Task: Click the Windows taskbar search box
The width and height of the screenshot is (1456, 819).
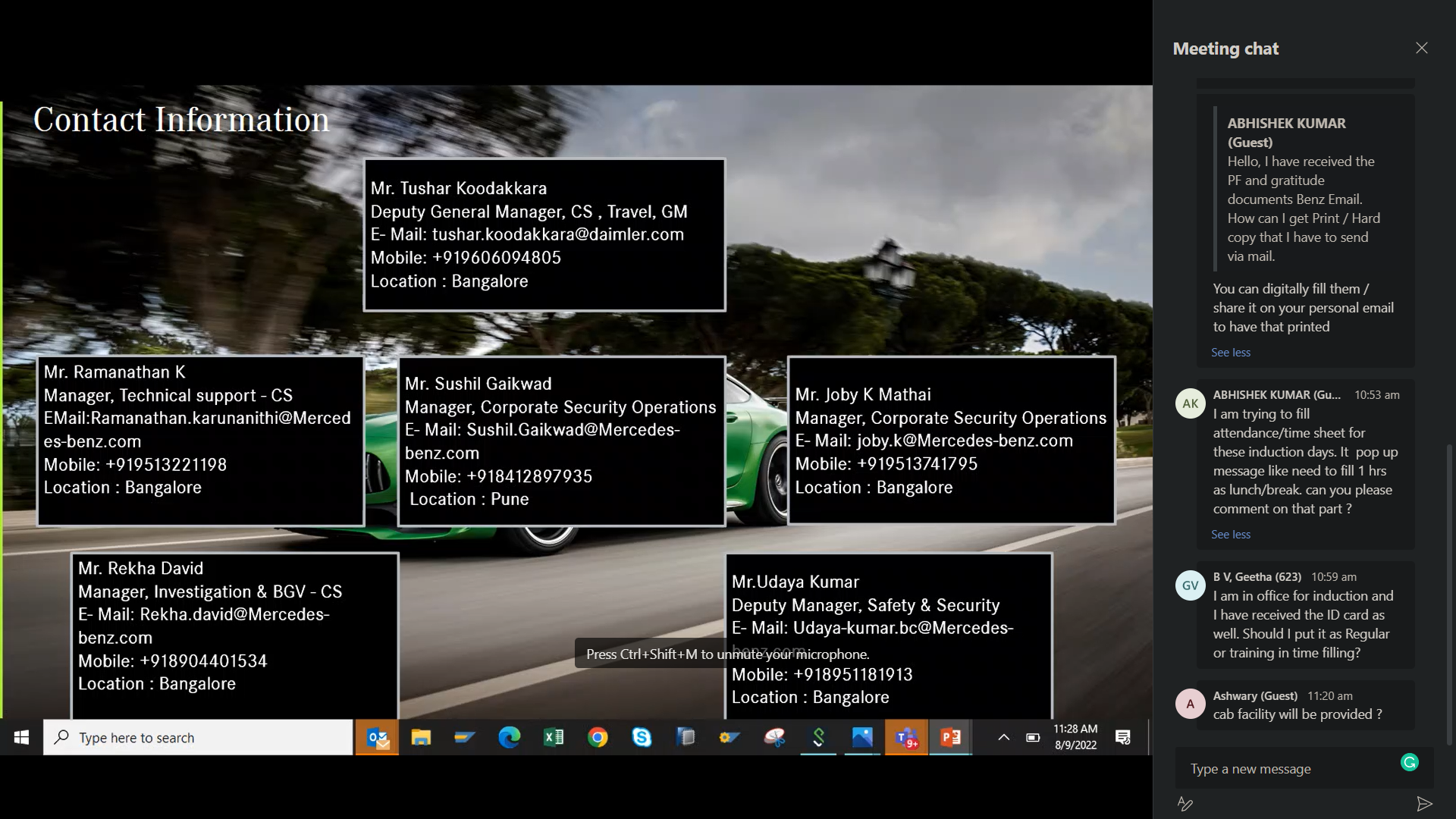Action: pos(198,737)
